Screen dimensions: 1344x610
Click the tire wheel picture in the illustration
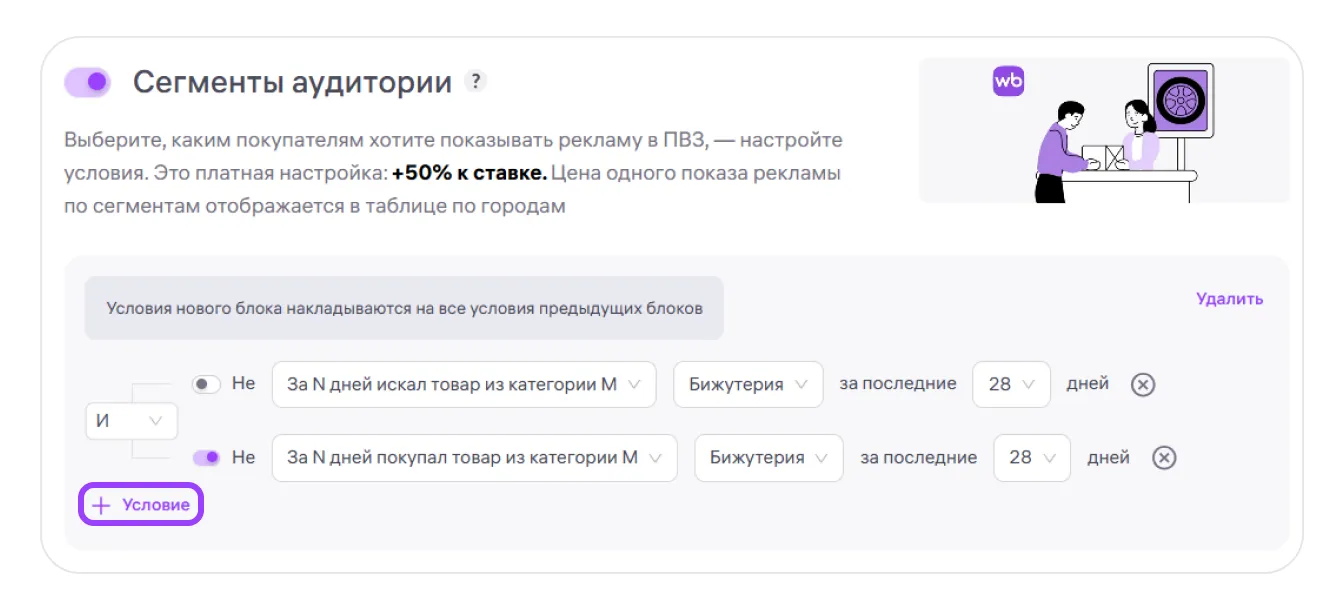pos(1180,100)
